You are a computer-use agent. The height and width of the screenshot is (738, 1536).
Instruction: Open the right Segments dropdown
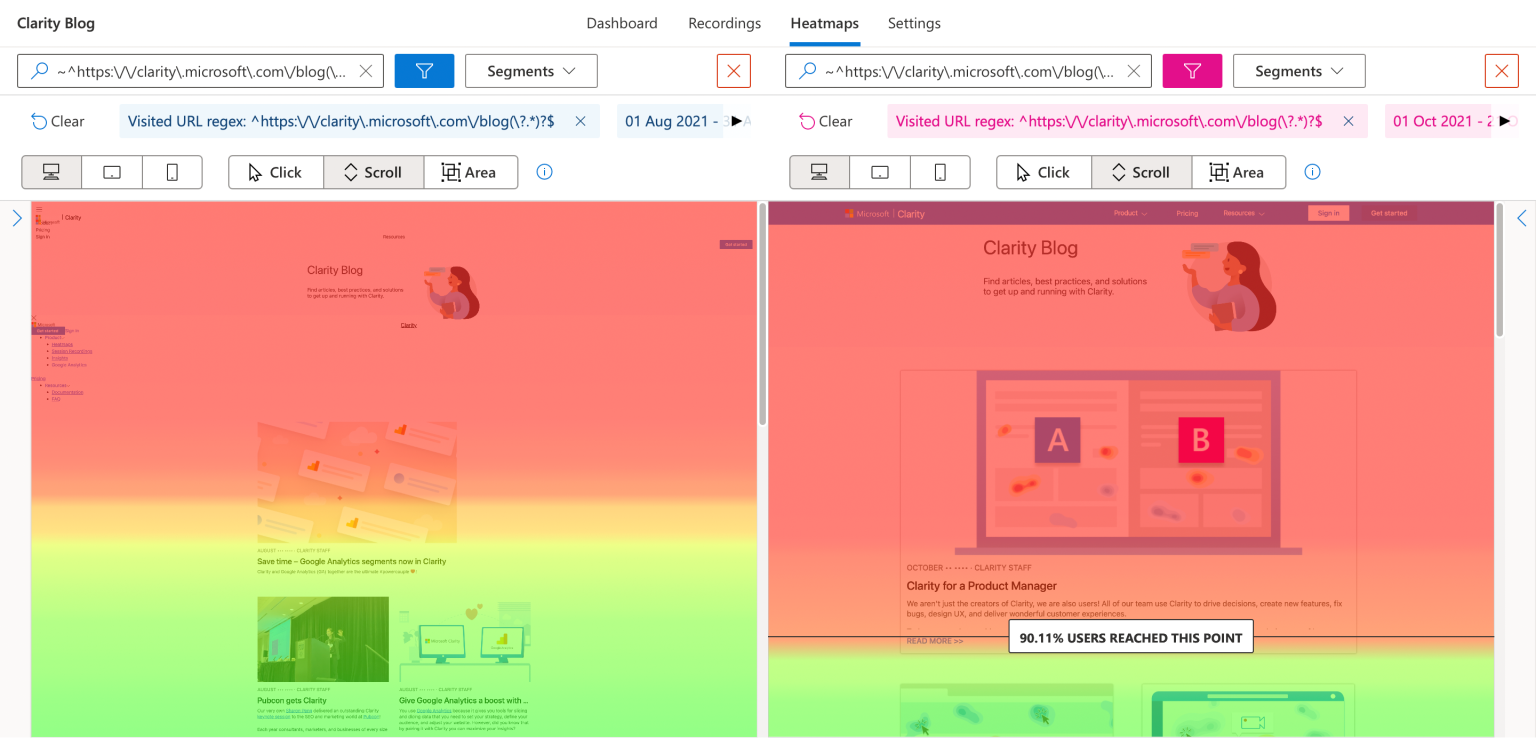coord(1298,70)
